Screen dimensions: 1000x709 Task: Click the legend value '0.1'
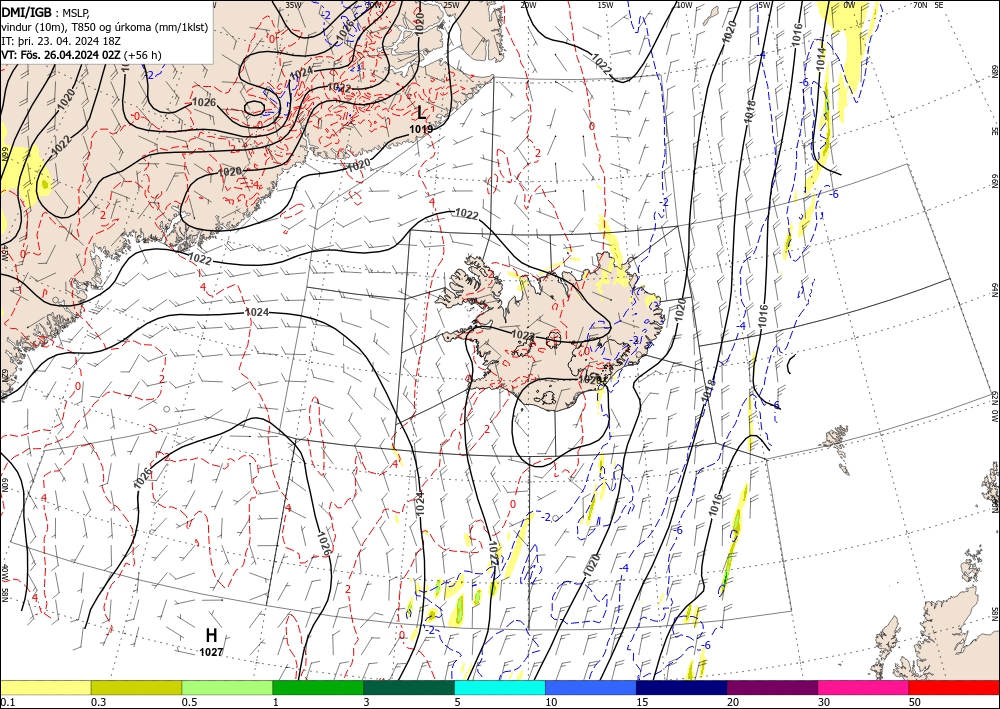7,702
